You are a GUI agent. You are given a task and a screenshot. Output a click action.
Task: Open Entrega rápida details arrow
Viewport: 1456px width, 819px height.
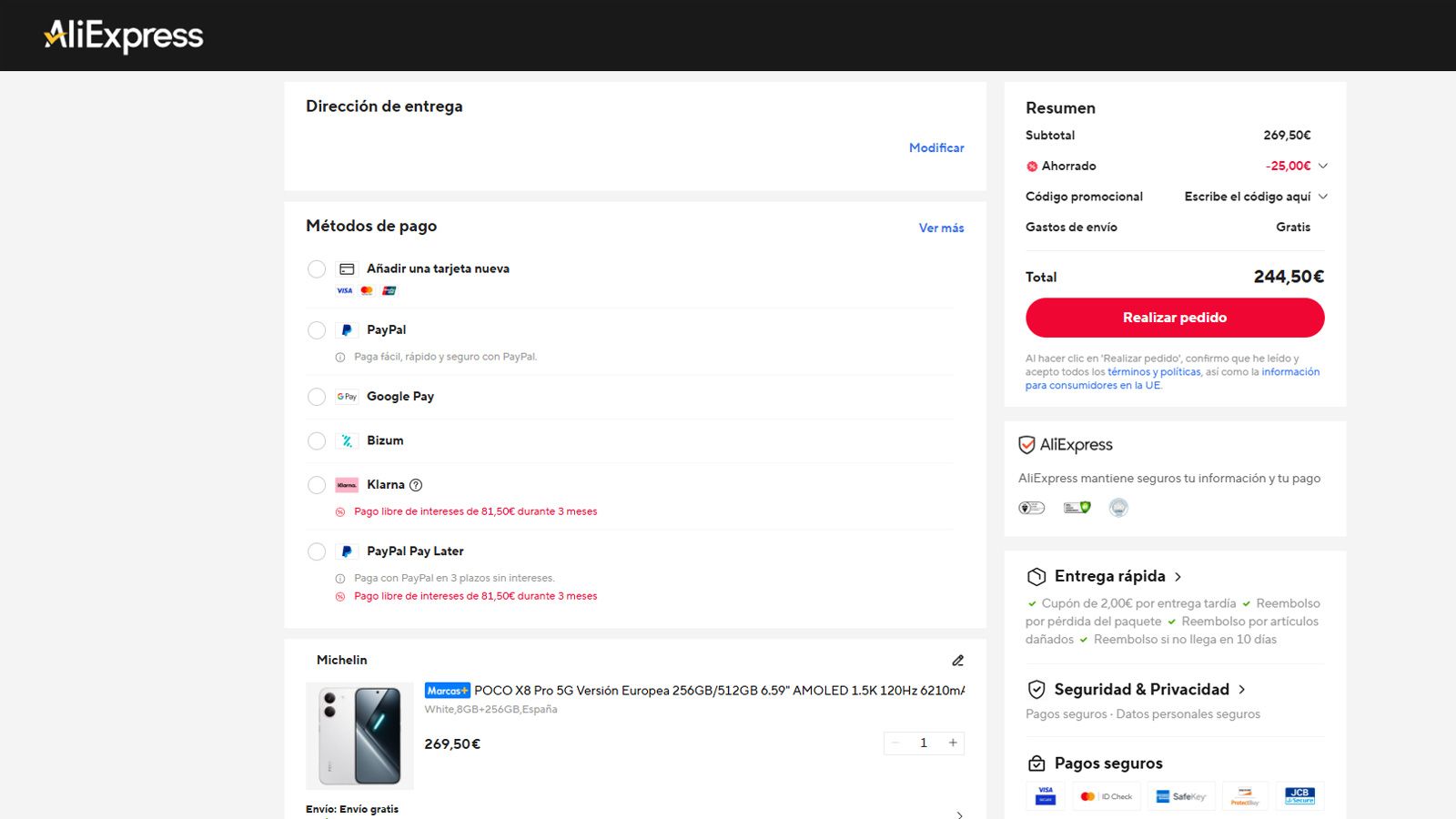(x=1178, y=577)
